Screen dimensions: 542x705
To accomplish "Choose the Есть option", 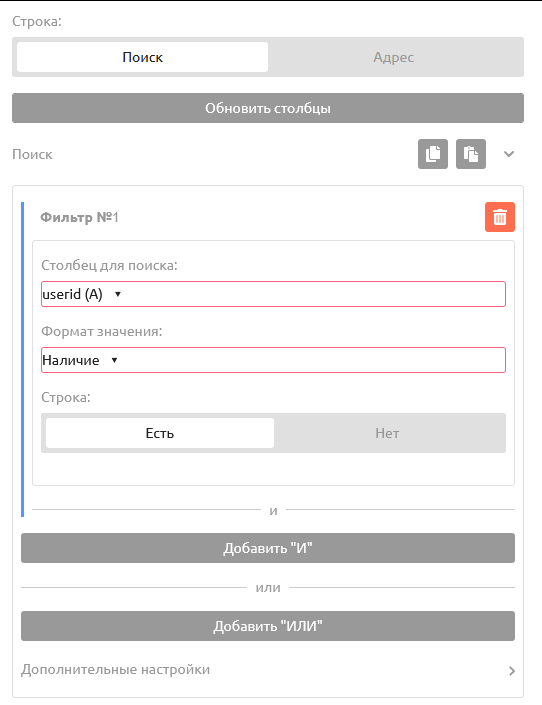I will coord(160,433).
